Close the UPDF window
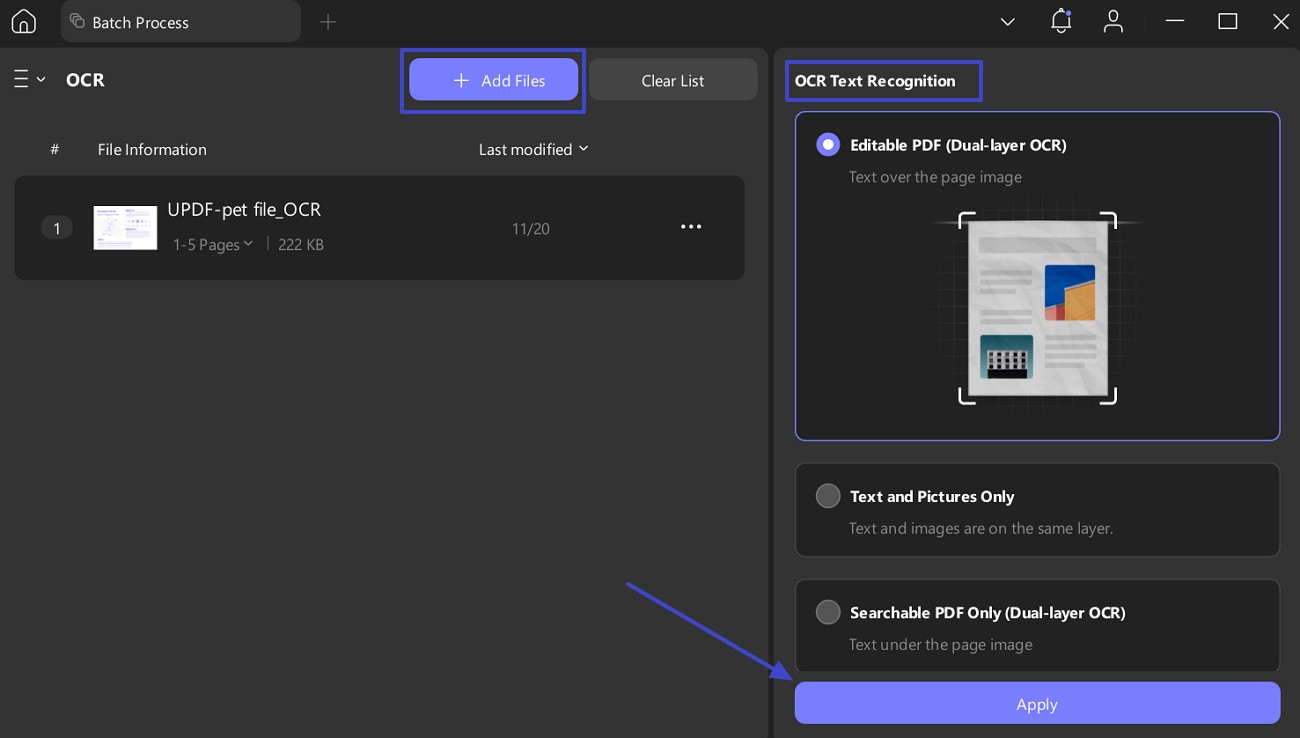 point(1280,21)
